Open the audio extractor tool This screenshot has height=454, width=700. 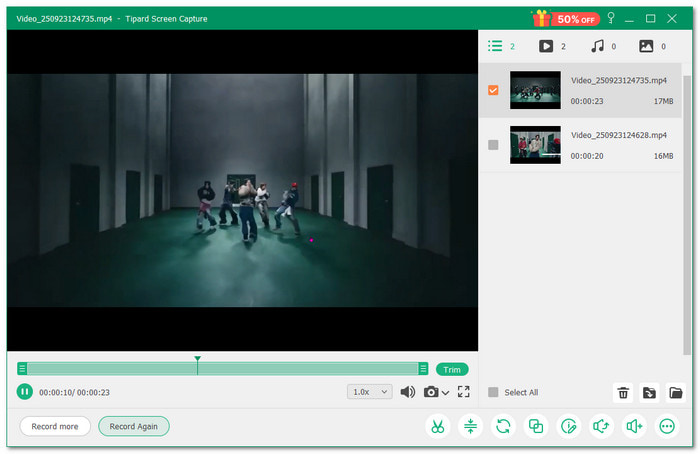tap(601, 426)
